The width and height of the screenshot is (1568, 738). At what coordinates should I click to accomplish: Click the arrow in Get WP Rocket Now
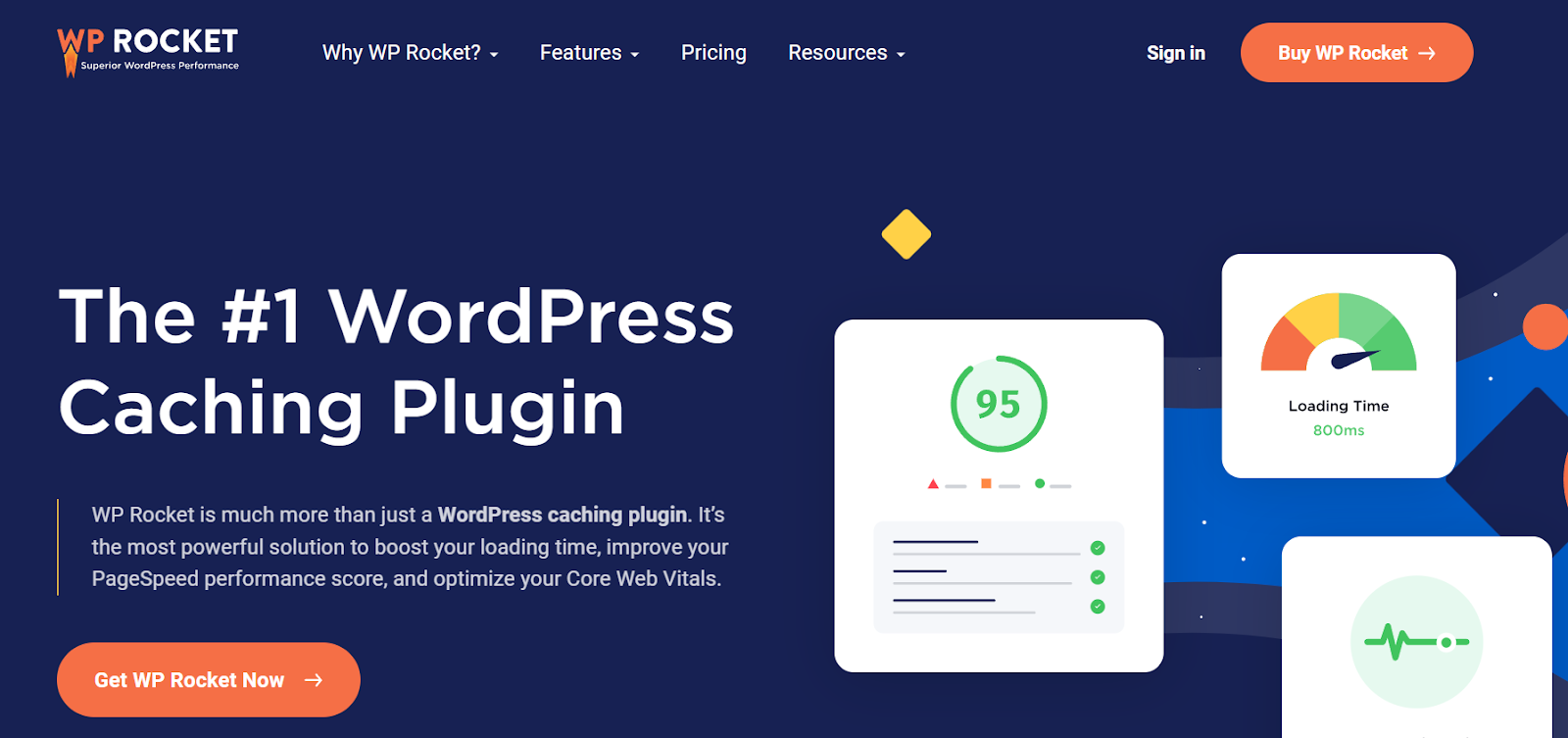314,679
